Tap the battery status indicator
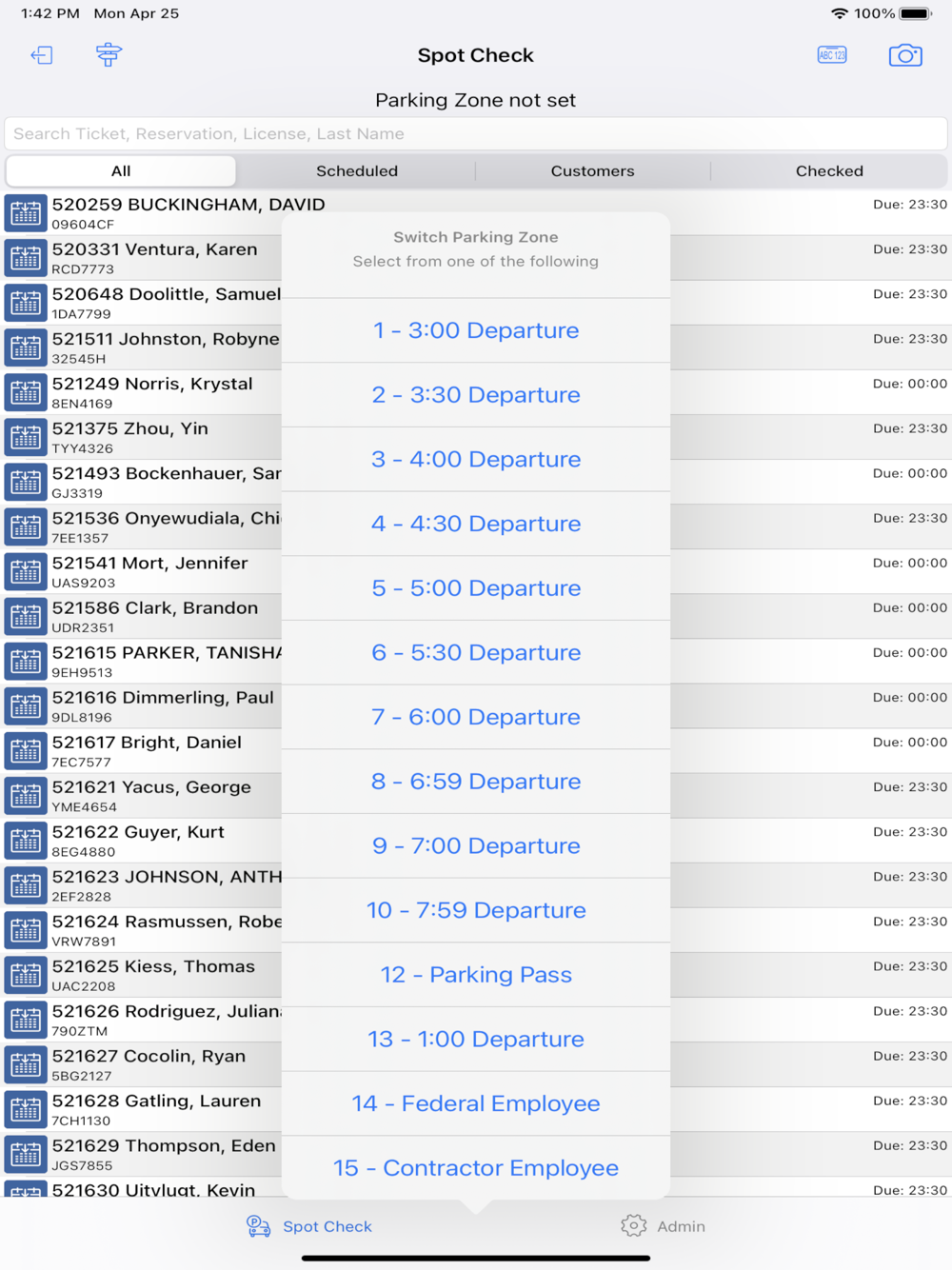952x1270 pixels. click(916, 13)
